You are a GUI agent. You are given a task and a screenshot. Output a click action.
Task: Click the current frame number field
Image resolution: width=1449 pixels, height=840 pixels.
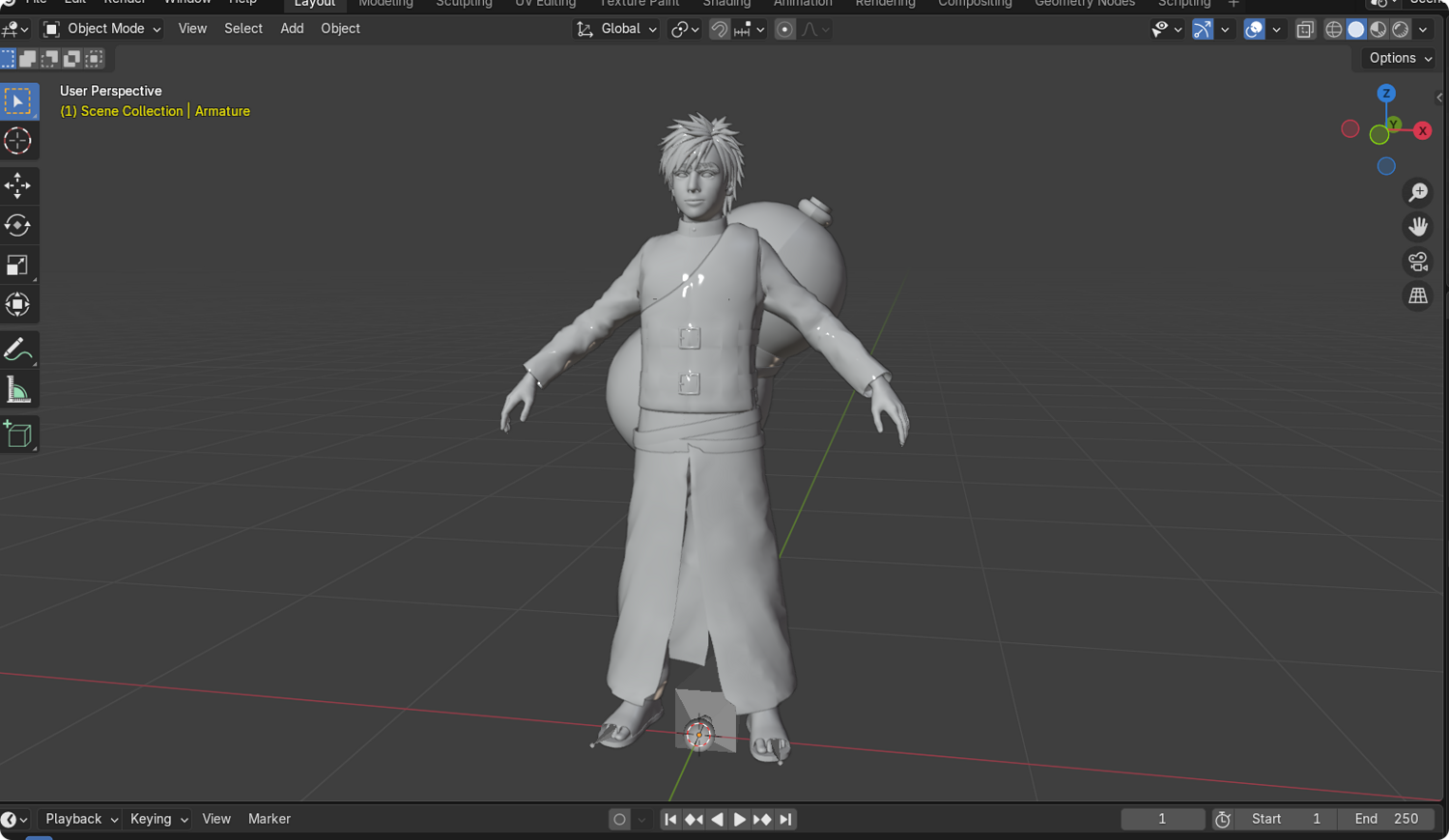(x=1162, y=819)
